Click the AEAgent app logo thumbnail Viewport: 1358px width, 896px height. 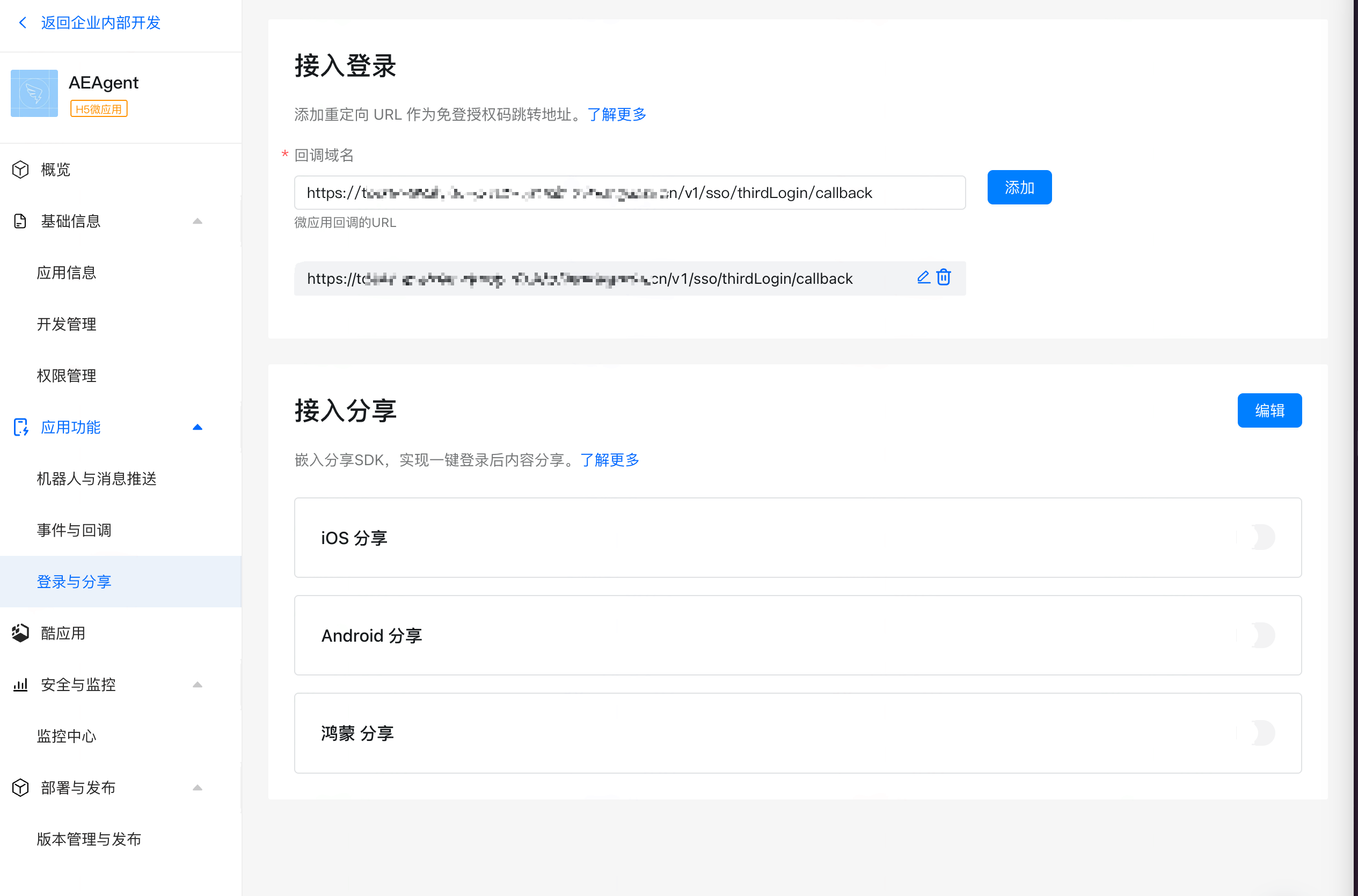click(x=34, y=93)
